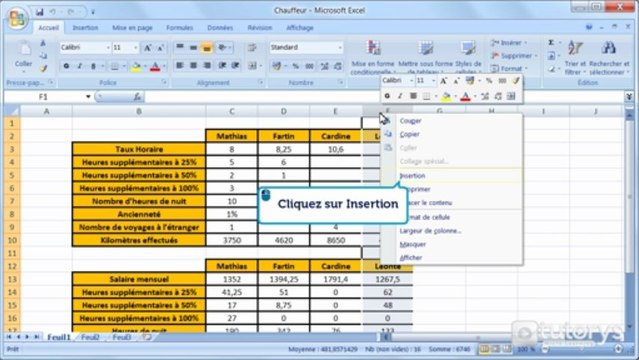Open the text orientation tool in Alignement group
Viewport: 639px width, 360px height.
point(223,47)
